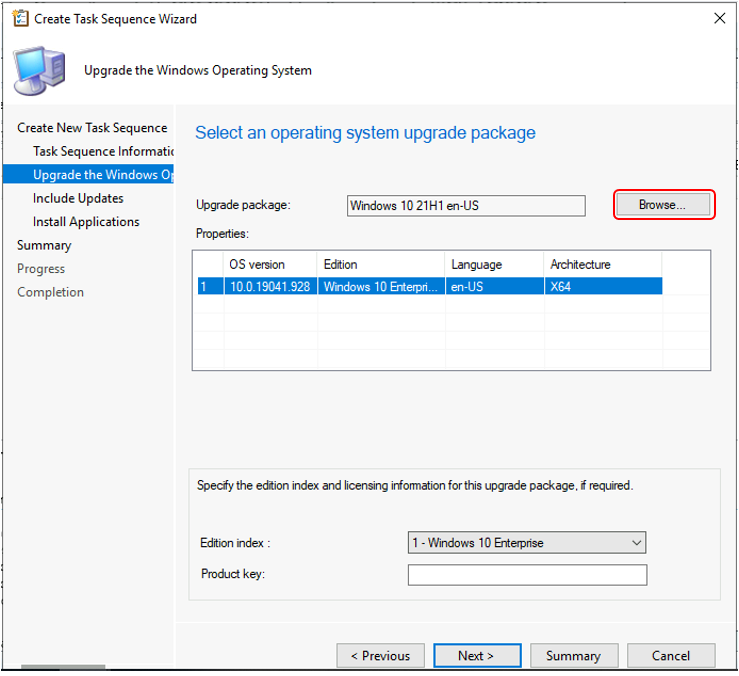Click the computer monitor header icon
Viewport: 739px width, 676px height.
point(40,71)
